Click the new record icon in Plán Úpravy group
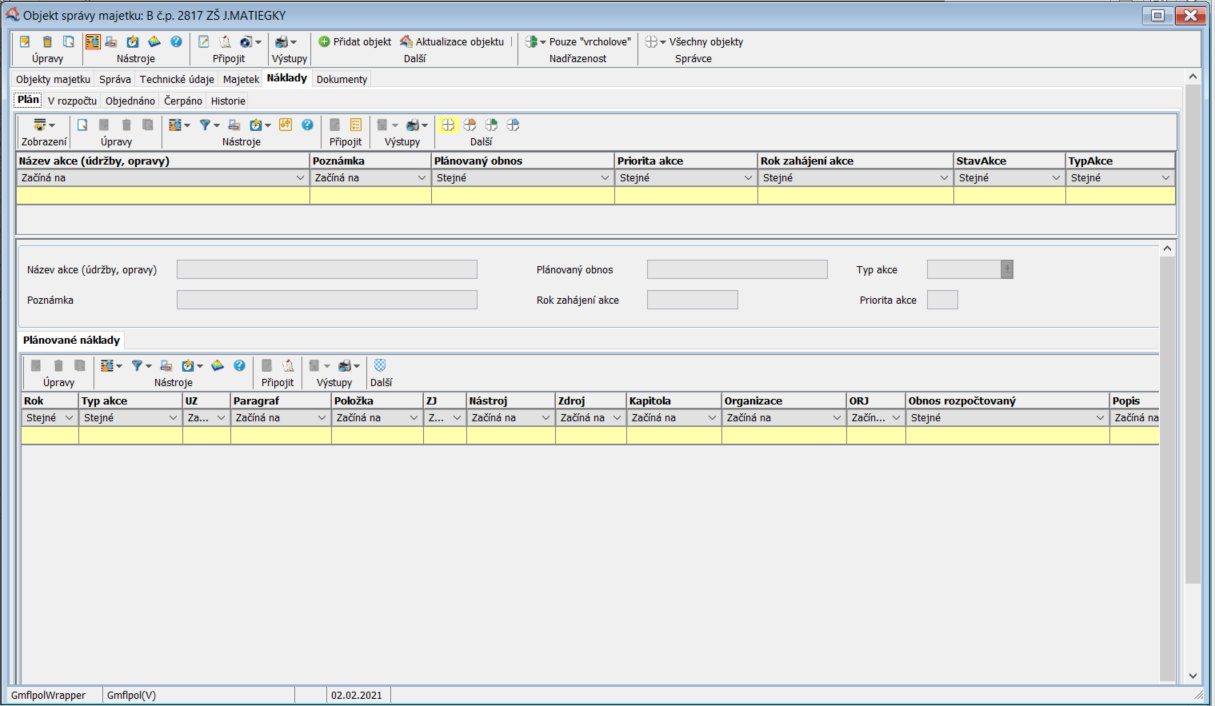This screenshot has width=1215, height=706. (83, 125)
